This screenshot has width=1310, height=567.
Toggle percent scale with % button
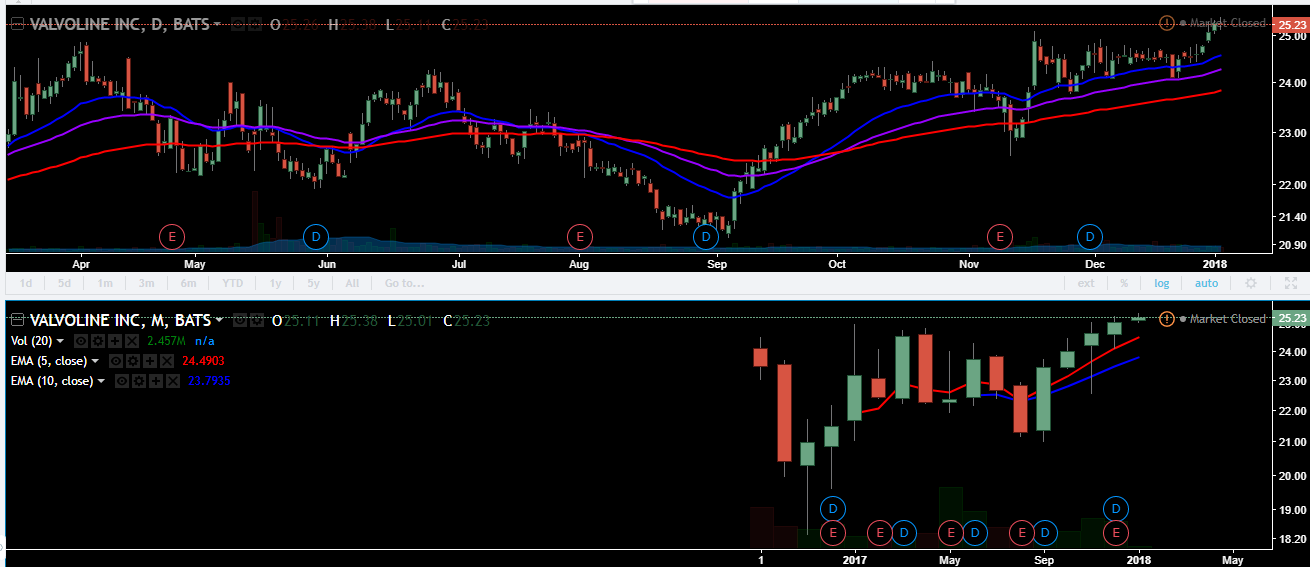click(1124, 283)
